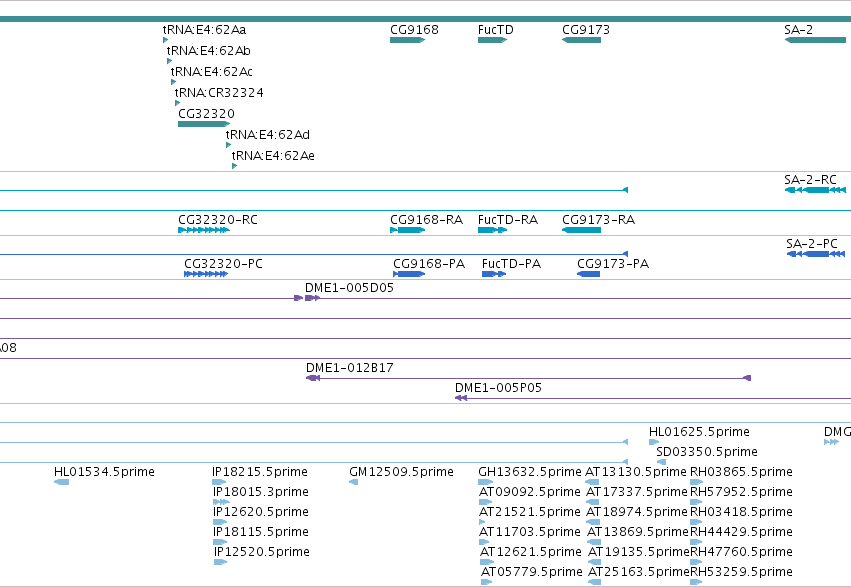This screenshot has width=851, height=587.
Task: Select the IP12620.5prime EST label
Action: click(x=261, y=513)
